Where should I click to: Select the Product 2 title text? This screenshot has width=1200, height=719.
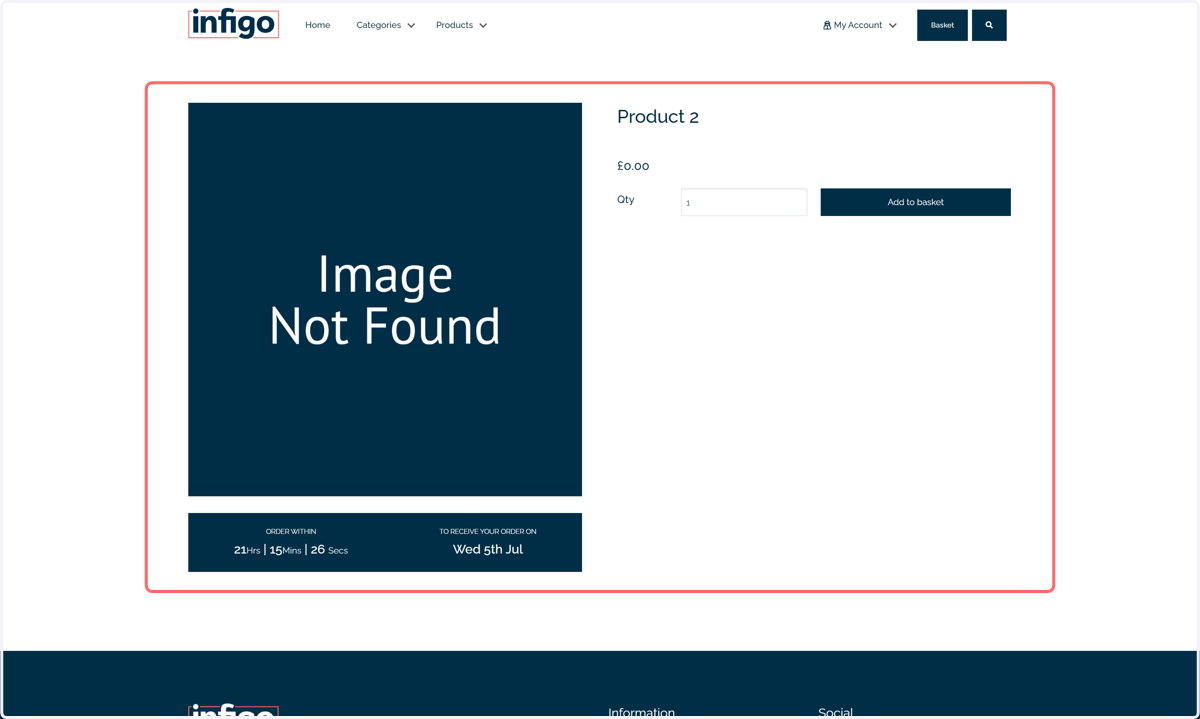coord(658,117)
